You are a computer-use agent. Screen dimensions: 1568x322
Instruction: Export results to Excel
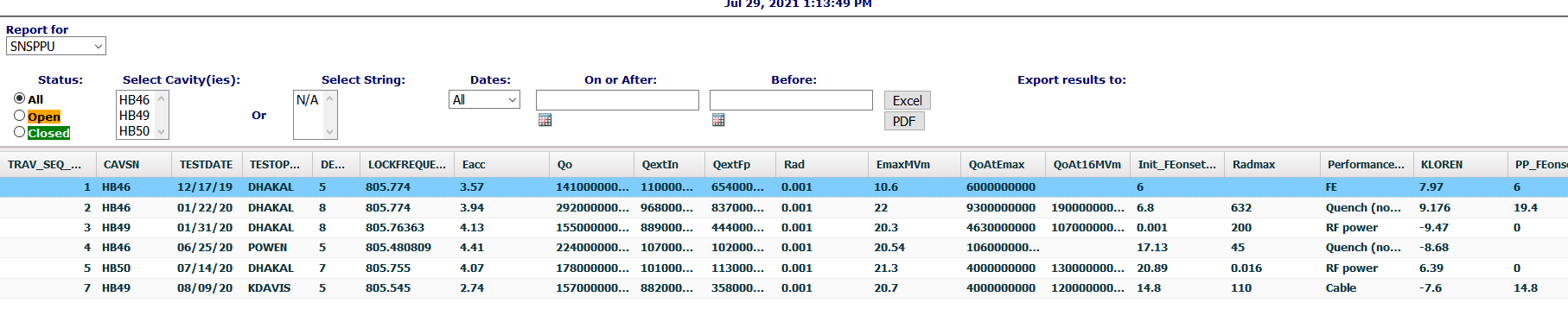click(x=907, y=100)
